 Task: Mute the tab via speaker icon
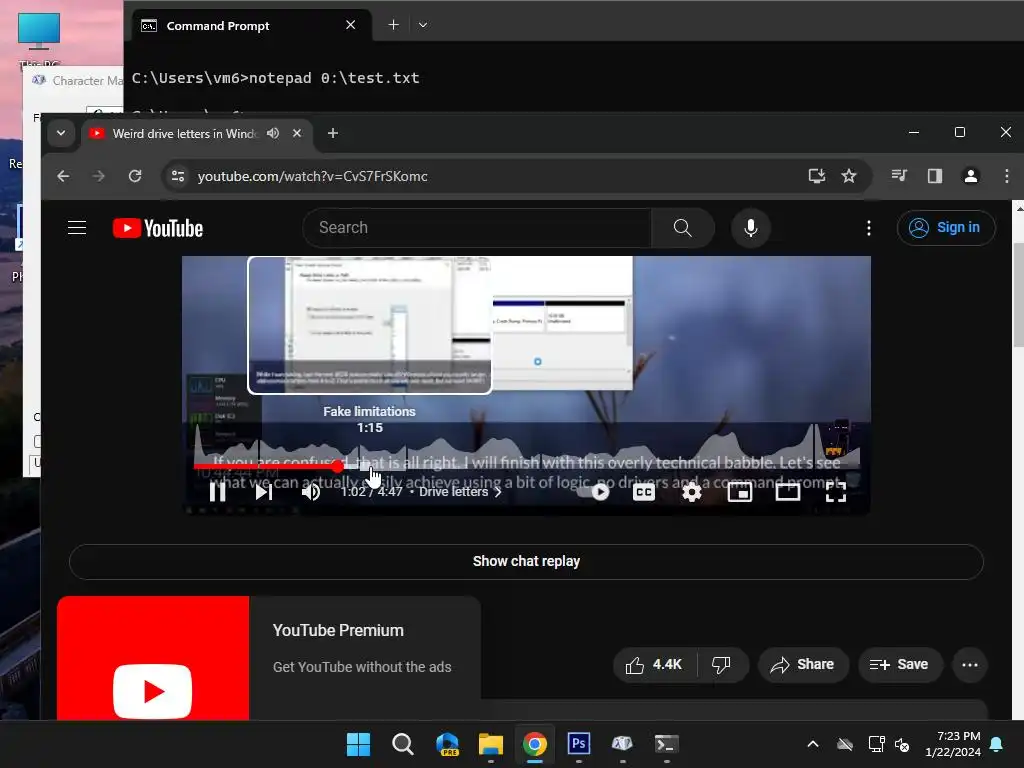click(x=273, y=133)
